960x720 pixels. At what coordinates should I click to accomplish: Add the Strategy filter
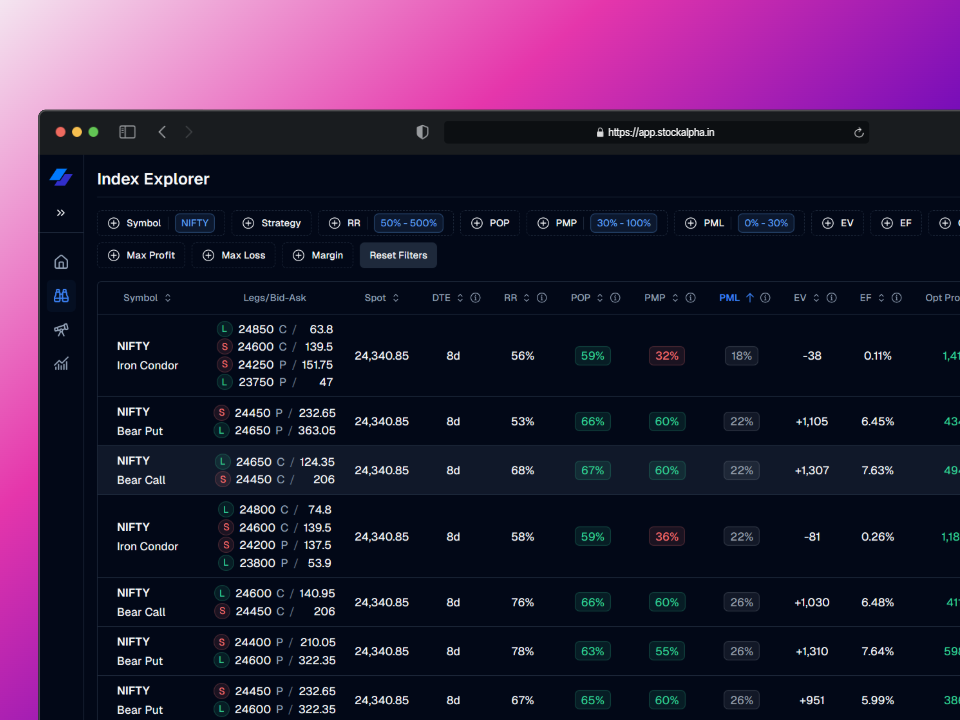coord(274,222)
